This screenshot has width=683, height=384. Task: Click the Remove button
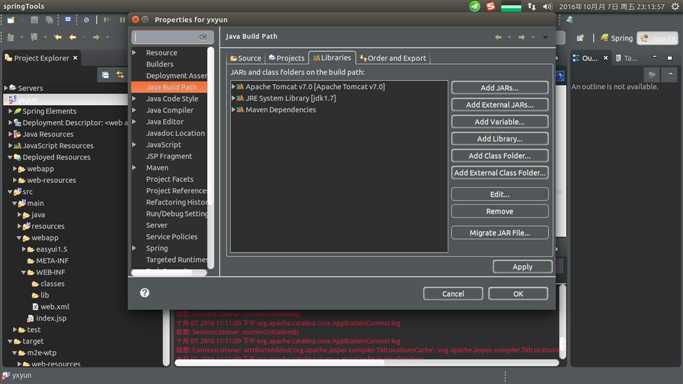(500, 211)
